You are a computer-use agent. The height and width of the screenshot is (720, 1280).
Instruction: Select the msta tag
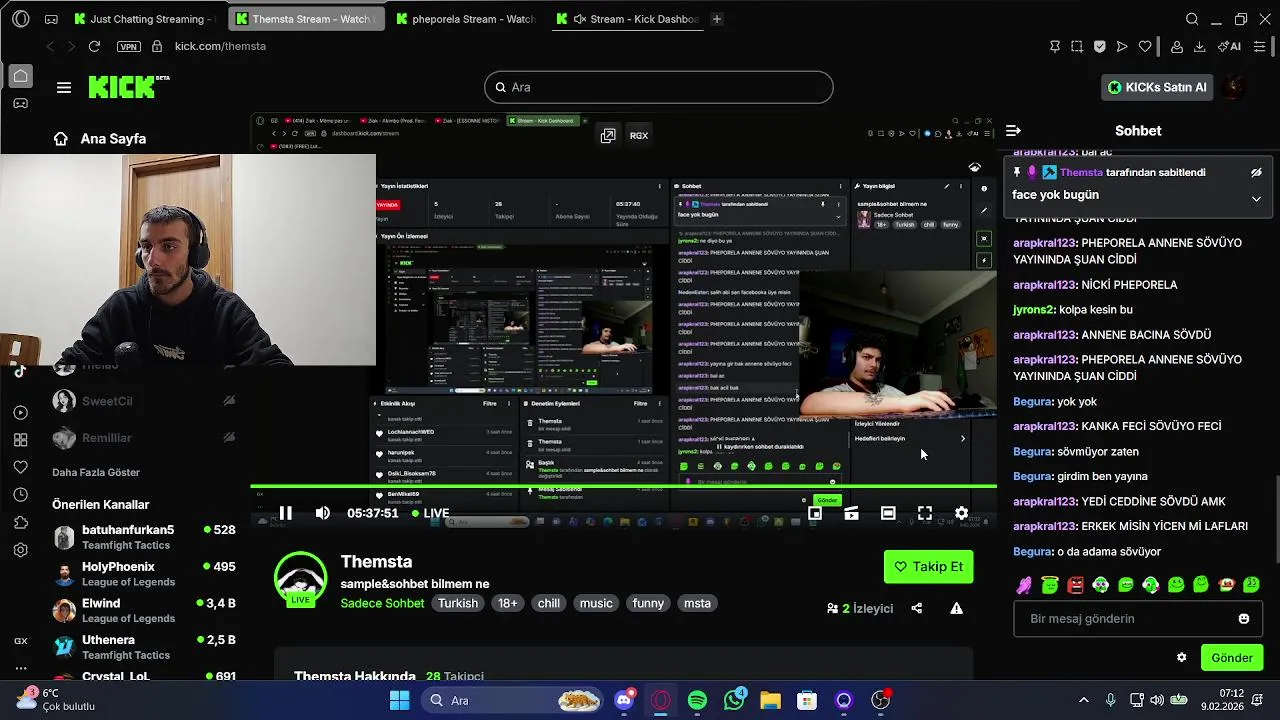pos(697,603)
